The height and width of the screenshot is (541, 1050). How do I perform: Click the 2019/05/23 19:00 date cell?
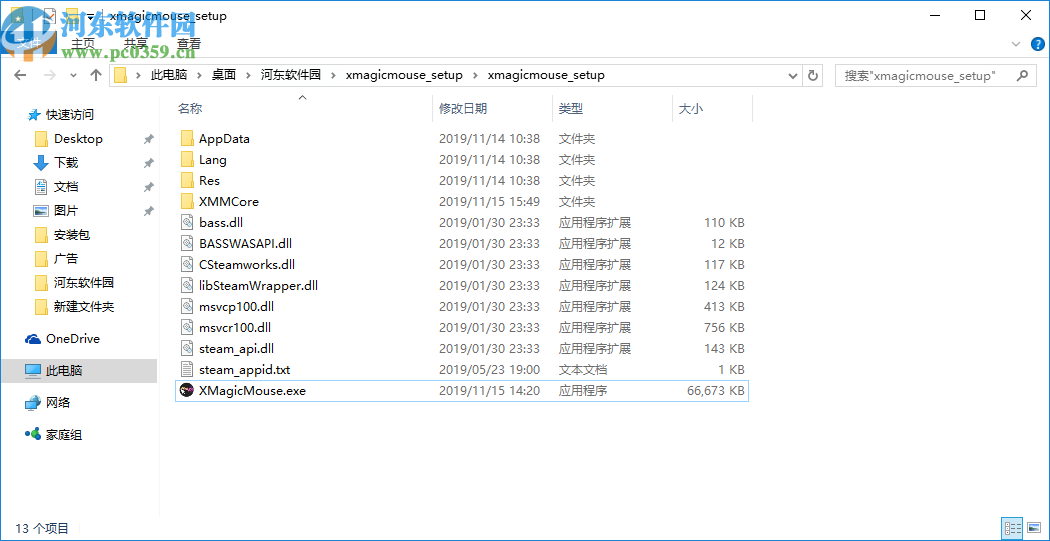490,370
